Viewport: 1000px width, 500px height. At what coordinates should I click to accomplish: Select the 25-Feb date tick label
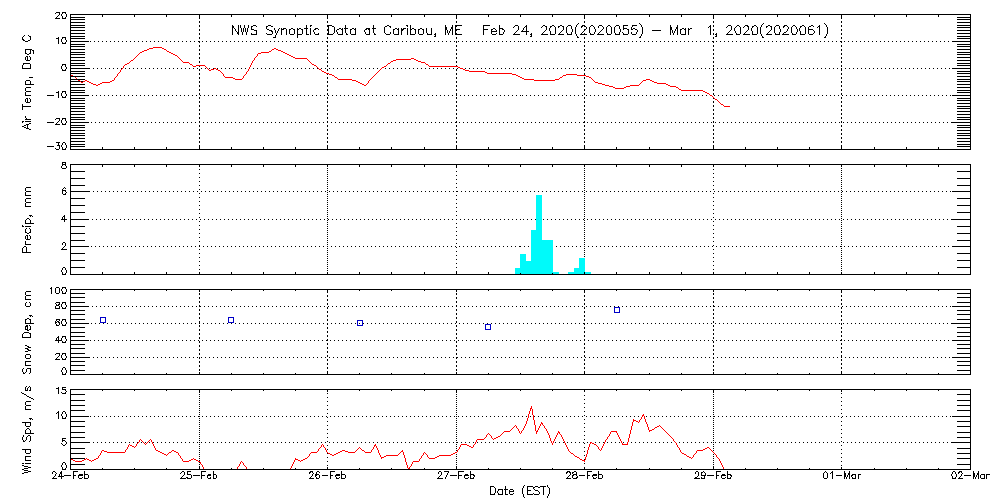point(199,476)
